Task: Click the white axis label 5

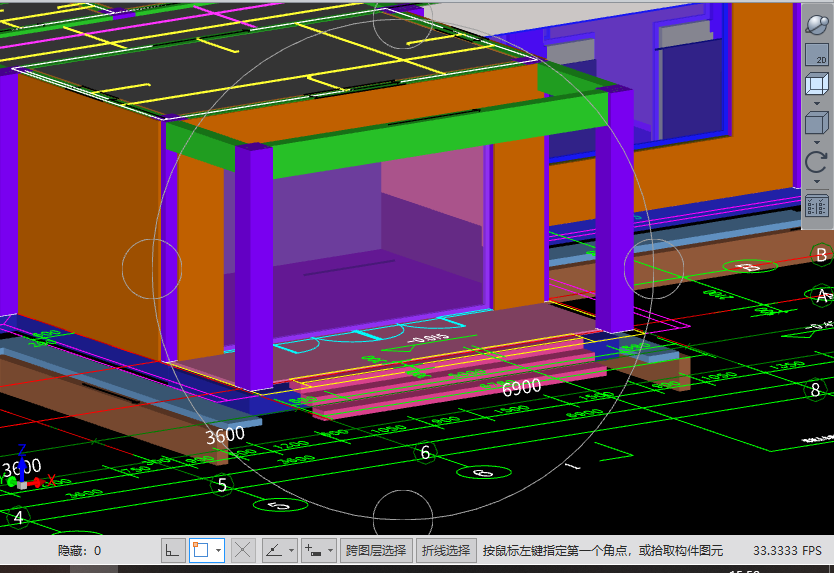Action: [x=222, y=485]
